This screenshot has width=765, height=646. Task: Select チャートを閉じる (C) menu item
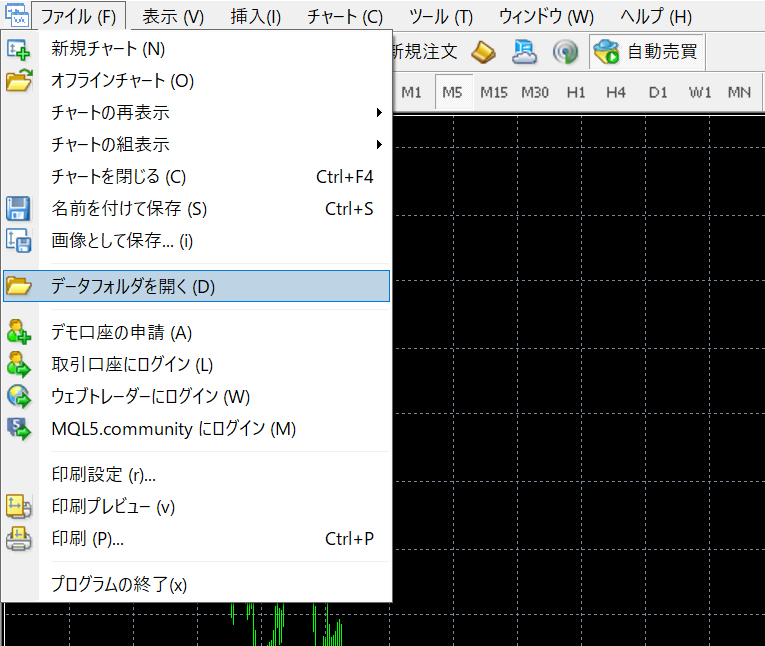click(x=196, y=177)
